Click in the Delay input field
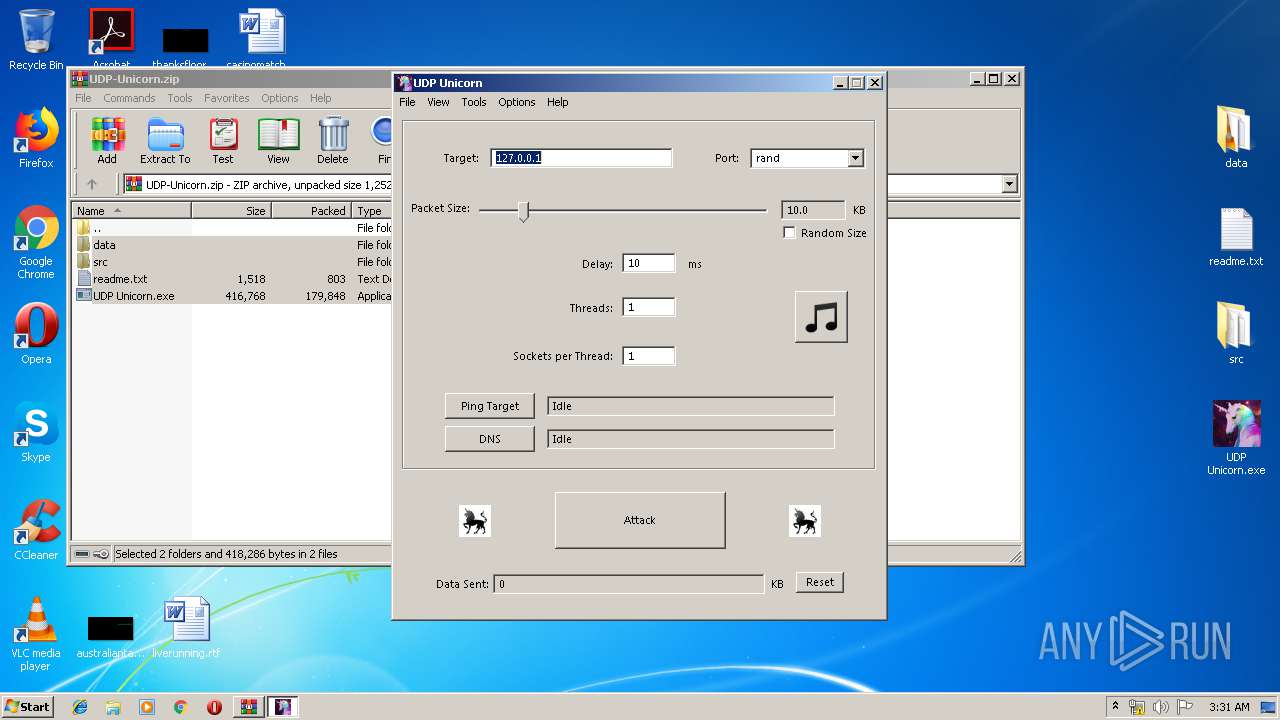The height and width of the screenshot is (720, 1280). 648,263
